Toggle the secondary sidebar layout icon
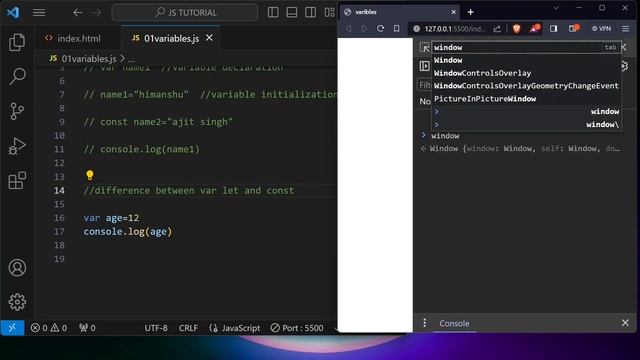 pyautogui.click(x=310, y=12)
